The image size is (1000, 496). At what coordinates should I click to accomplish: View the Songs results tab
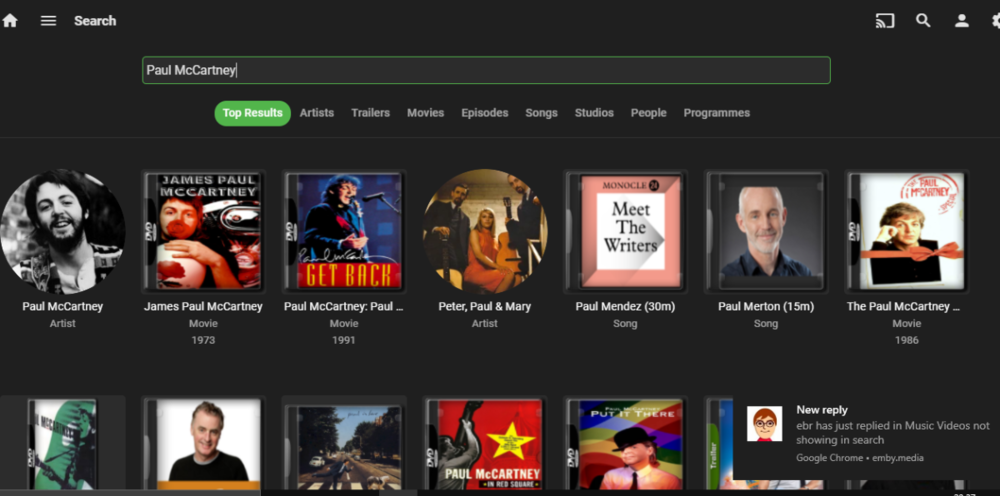541,113
